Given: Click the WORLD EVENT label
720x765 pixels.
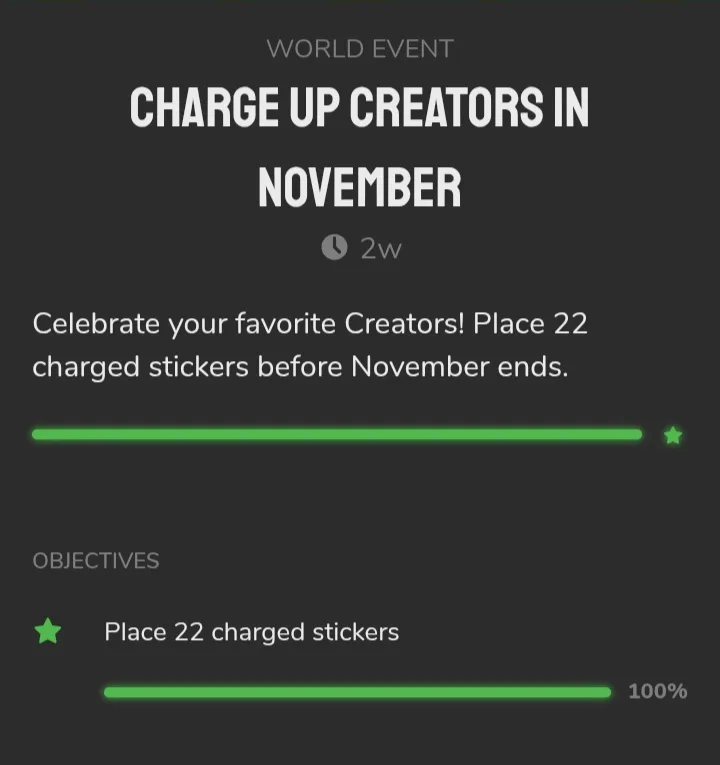Looking at the screenshot, I should [360, 48].
